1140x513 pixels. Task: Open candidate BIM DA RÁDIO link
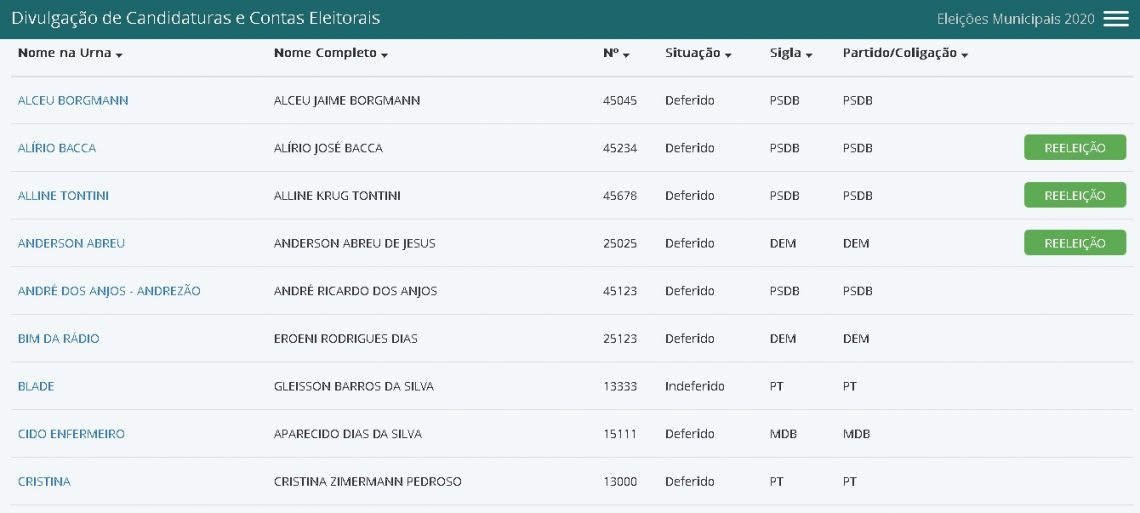pyautogui.click(x=58, y=339)
